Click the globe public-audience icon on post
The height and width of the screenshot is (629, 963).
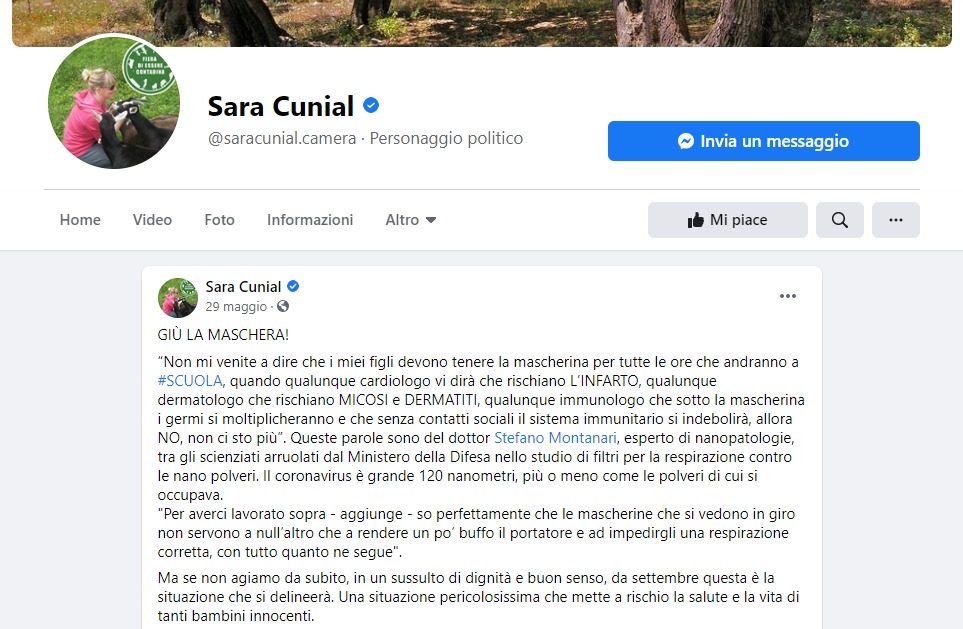click(x=283, y=306)
